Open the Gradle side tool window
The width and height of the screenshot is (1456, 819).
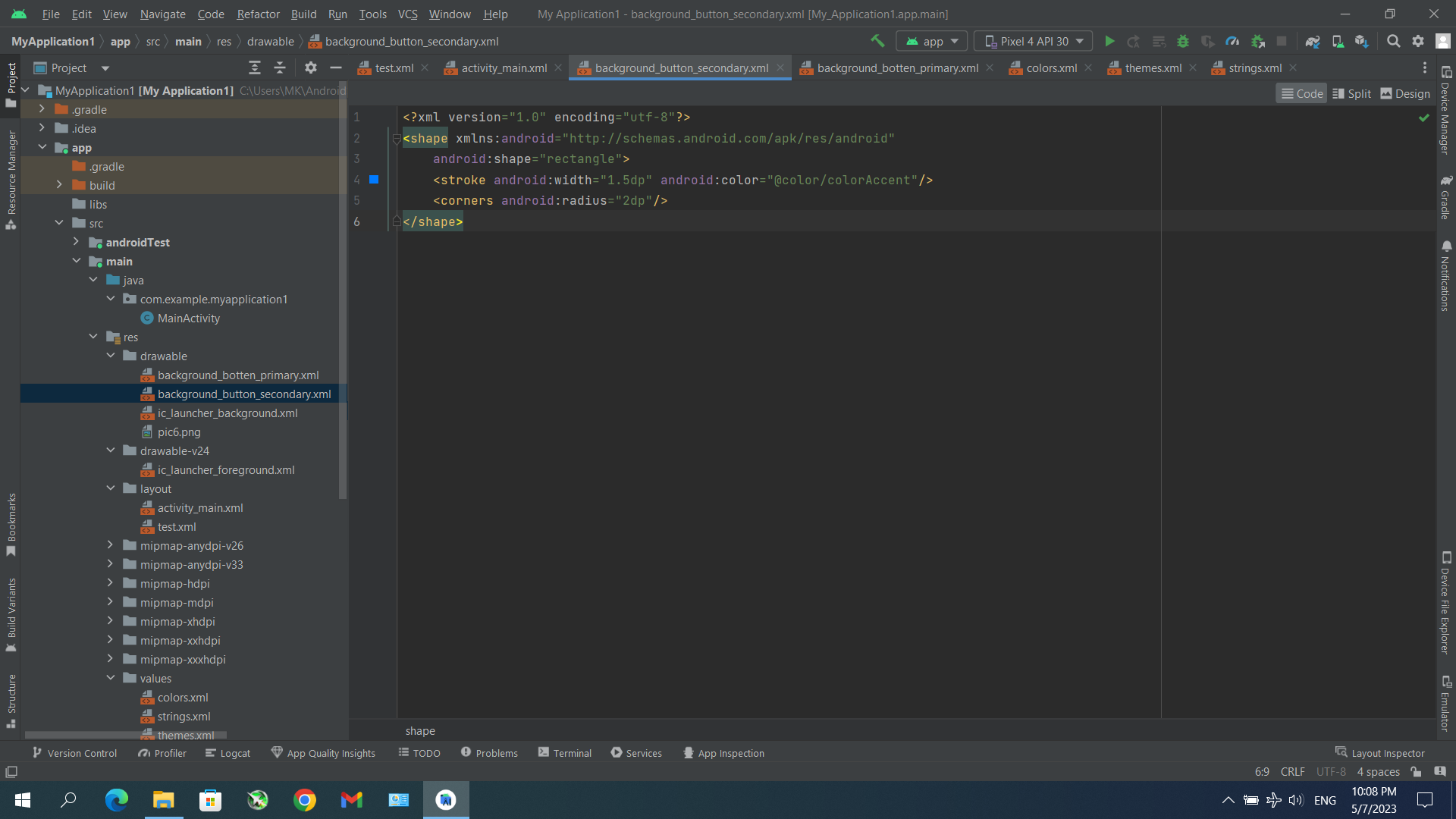click(x=1445, y=196)
